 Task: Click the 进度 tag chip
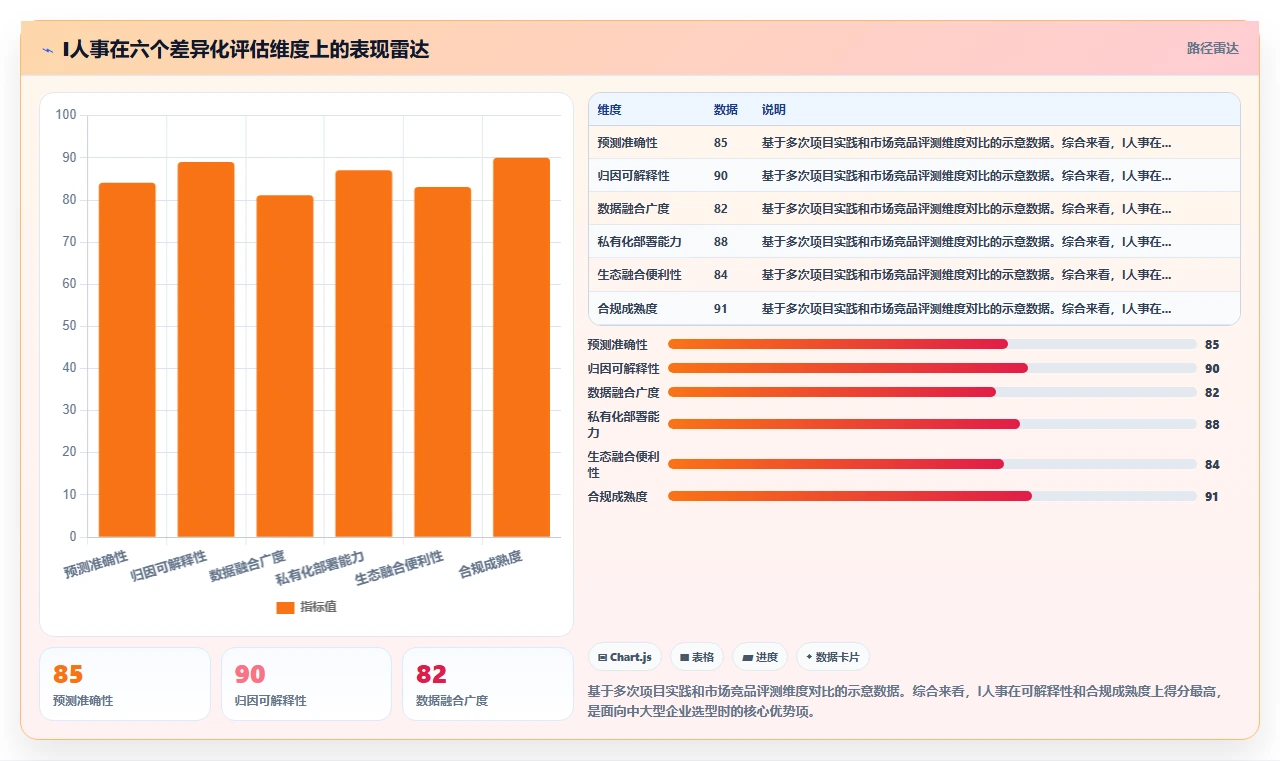pos(760,657)
